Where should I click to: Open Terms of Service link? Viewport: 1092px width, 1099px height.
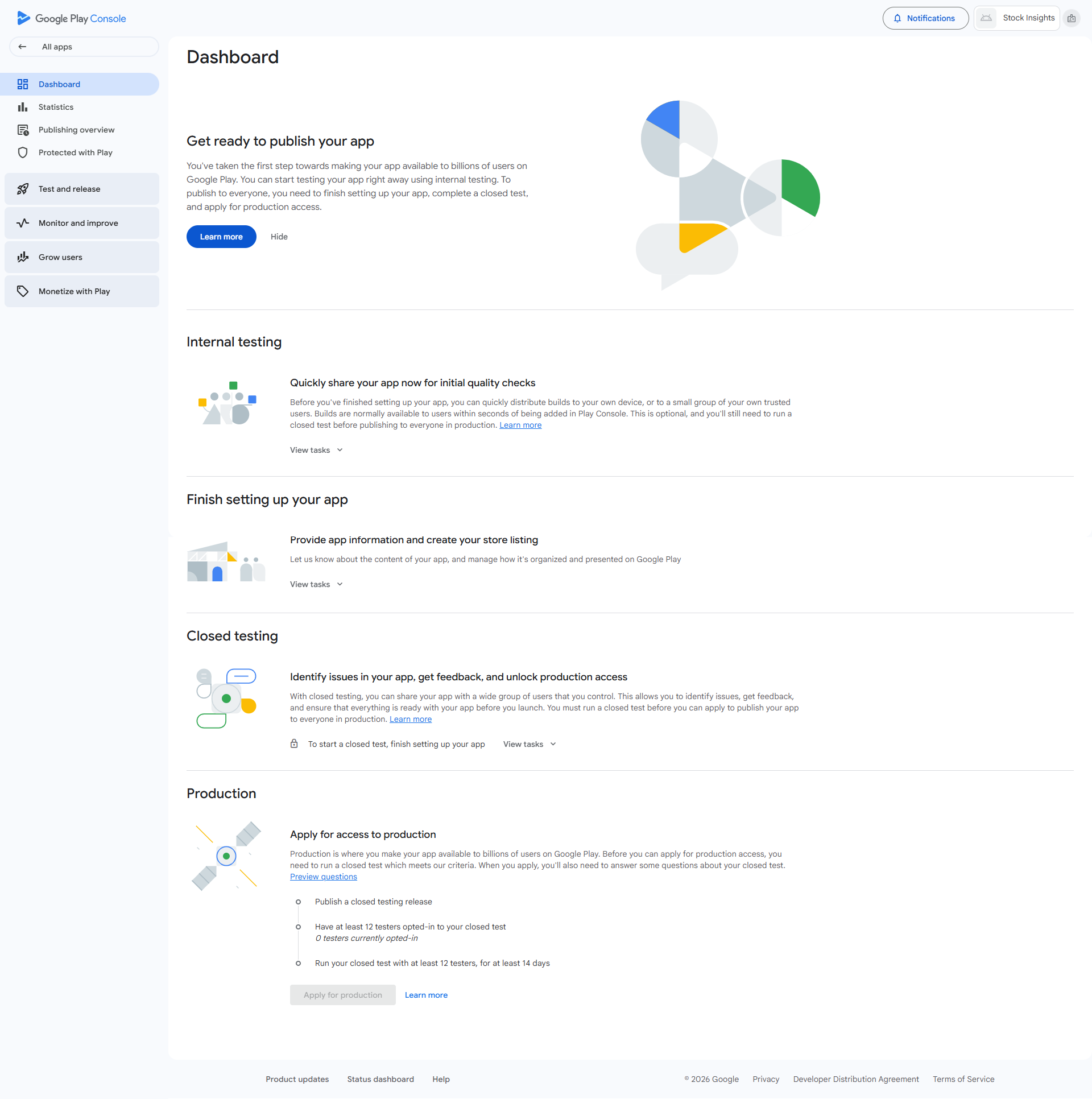pyautogui.click(x=963, y=1079)
